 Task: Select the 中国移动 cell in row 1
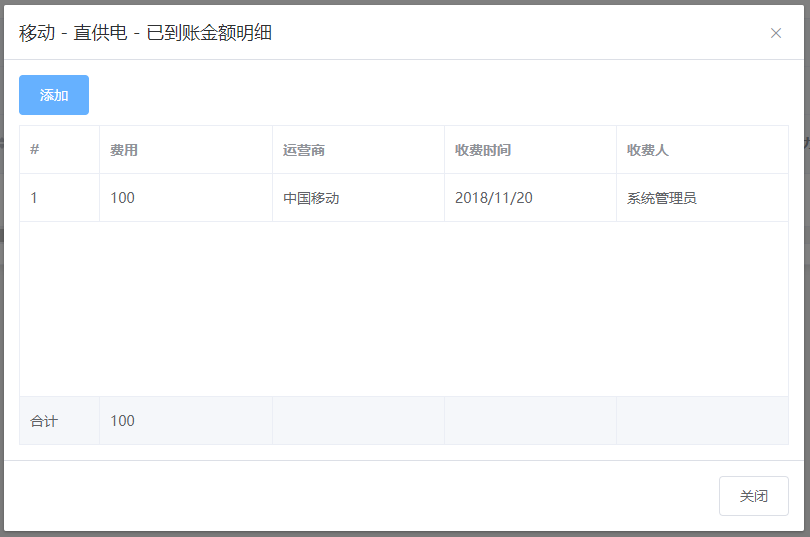point(311,198)
